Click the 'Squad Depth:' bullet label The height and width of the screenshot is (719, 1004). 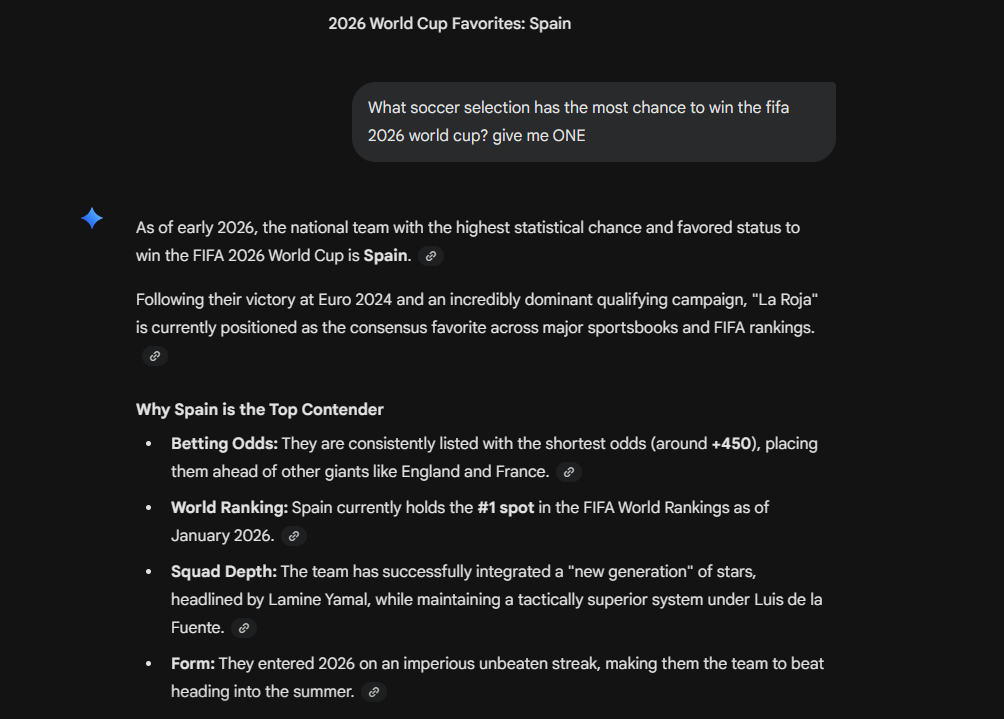click(224, 571)
